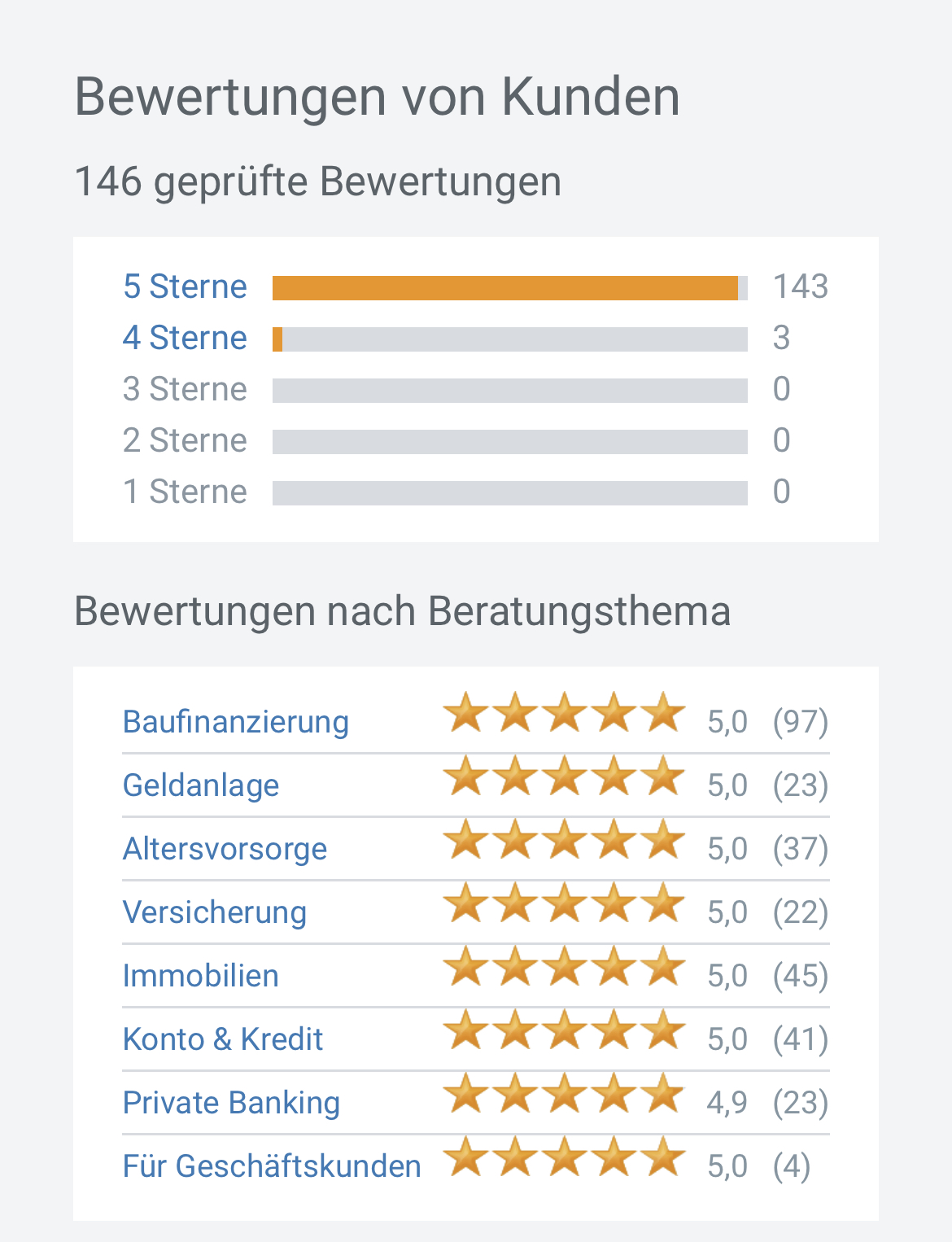Open the Für Geschäftskunden topic link

pyautogui.click(x=272, y=1166)
